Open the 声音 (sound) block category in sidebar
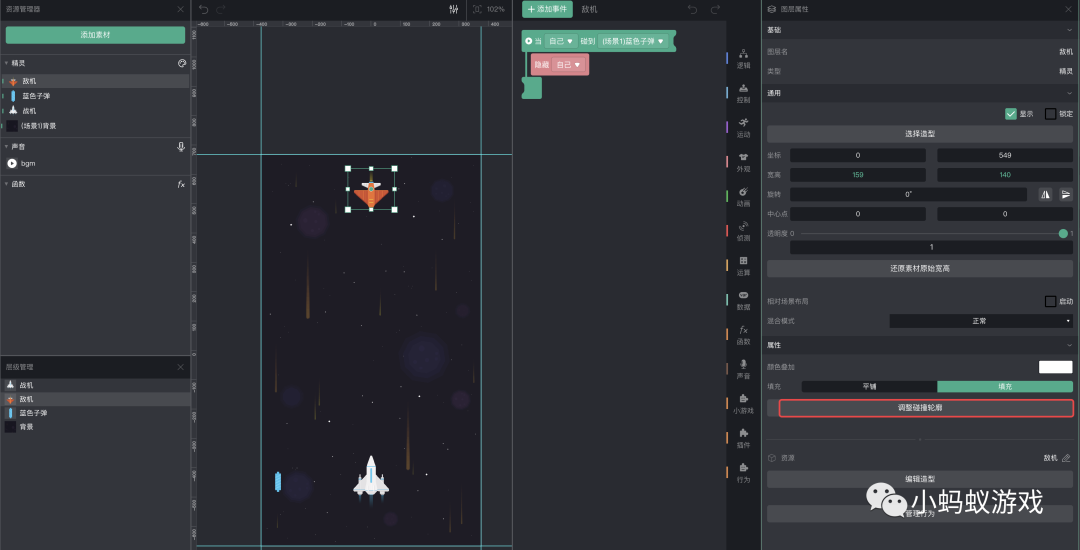This screenshot has width=1080, height=550. point(743,369)
